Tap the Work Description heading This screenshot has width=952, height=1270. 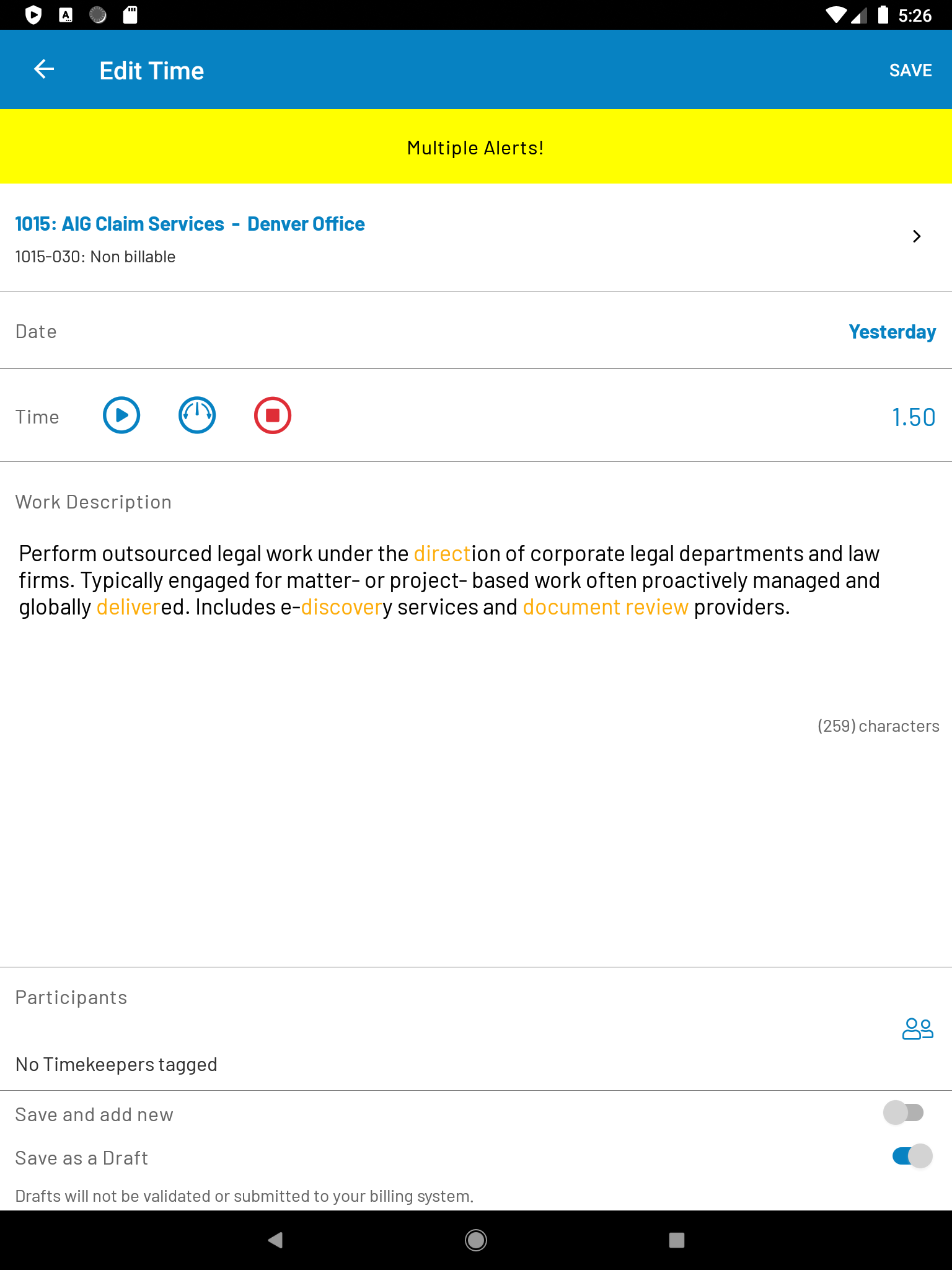click(x=94, y=502)
